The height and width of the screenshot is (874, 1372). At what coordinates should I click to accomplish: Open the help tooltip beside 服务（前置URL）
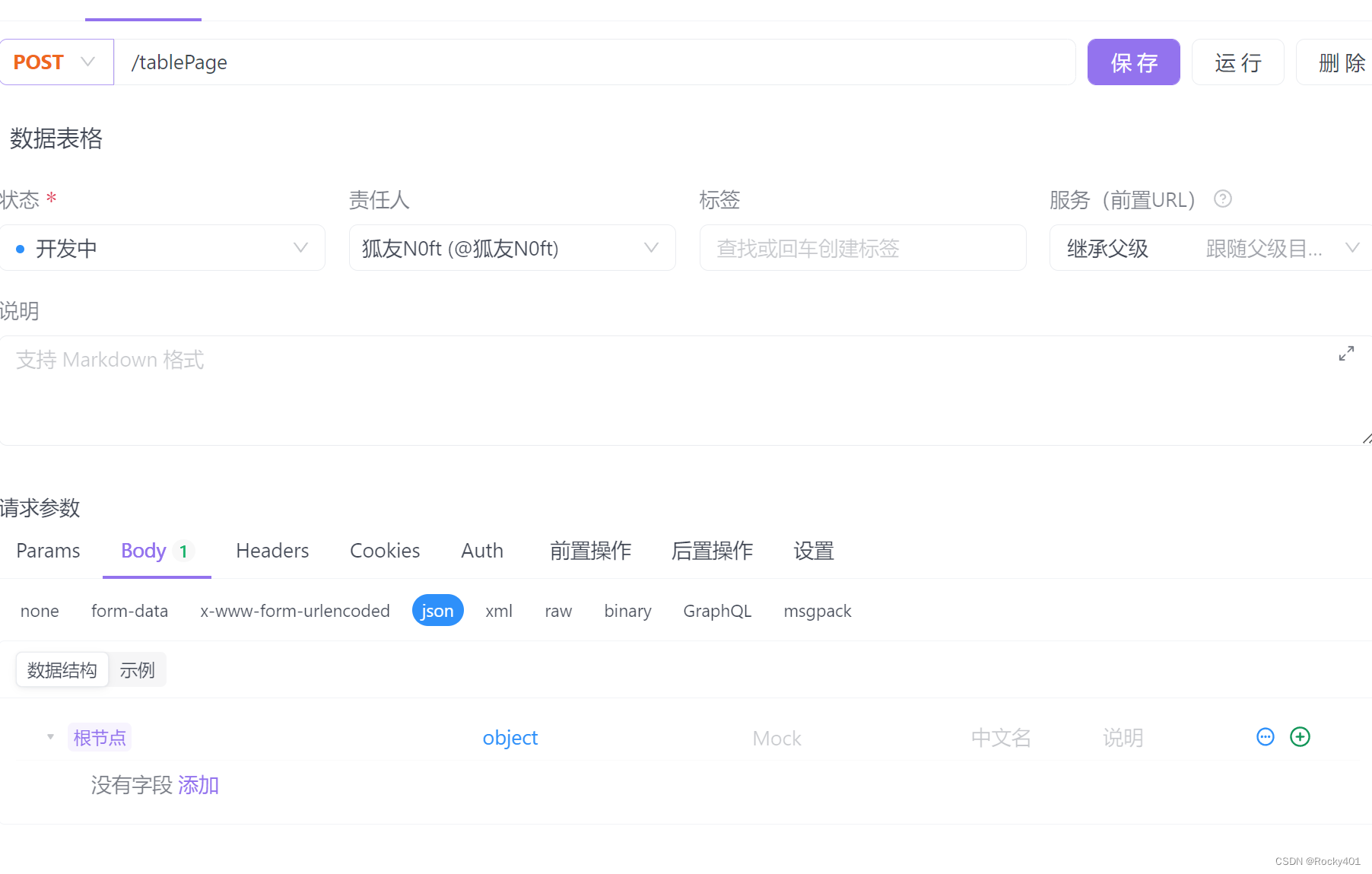tap(1223, 199)
